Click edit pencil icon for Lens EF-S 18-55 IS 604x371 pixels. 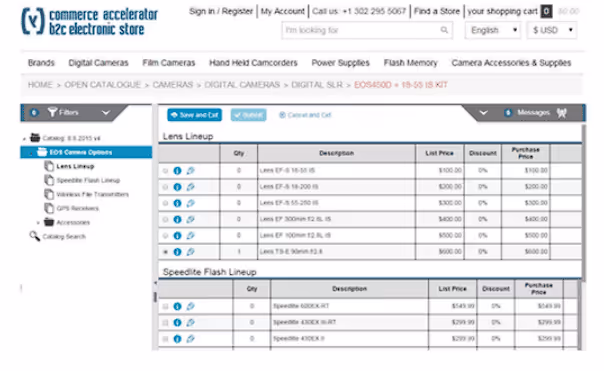point(190,171)
